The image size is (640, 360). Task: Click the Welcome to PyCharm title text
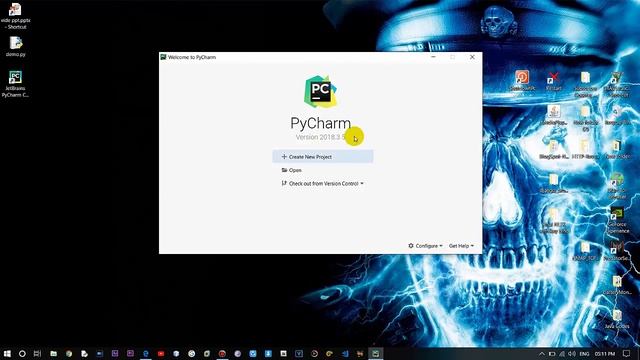coord(192,57)
